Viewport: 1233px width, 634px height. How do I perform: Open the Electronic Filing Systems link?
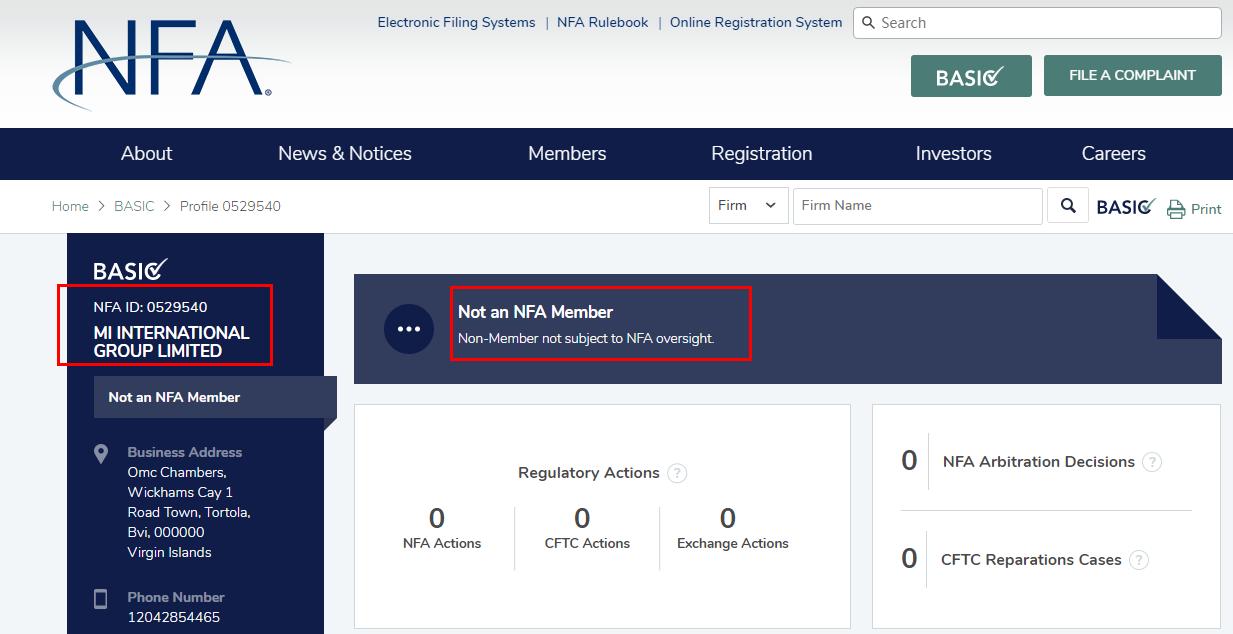pyautogui.click(x=456, y=22)
